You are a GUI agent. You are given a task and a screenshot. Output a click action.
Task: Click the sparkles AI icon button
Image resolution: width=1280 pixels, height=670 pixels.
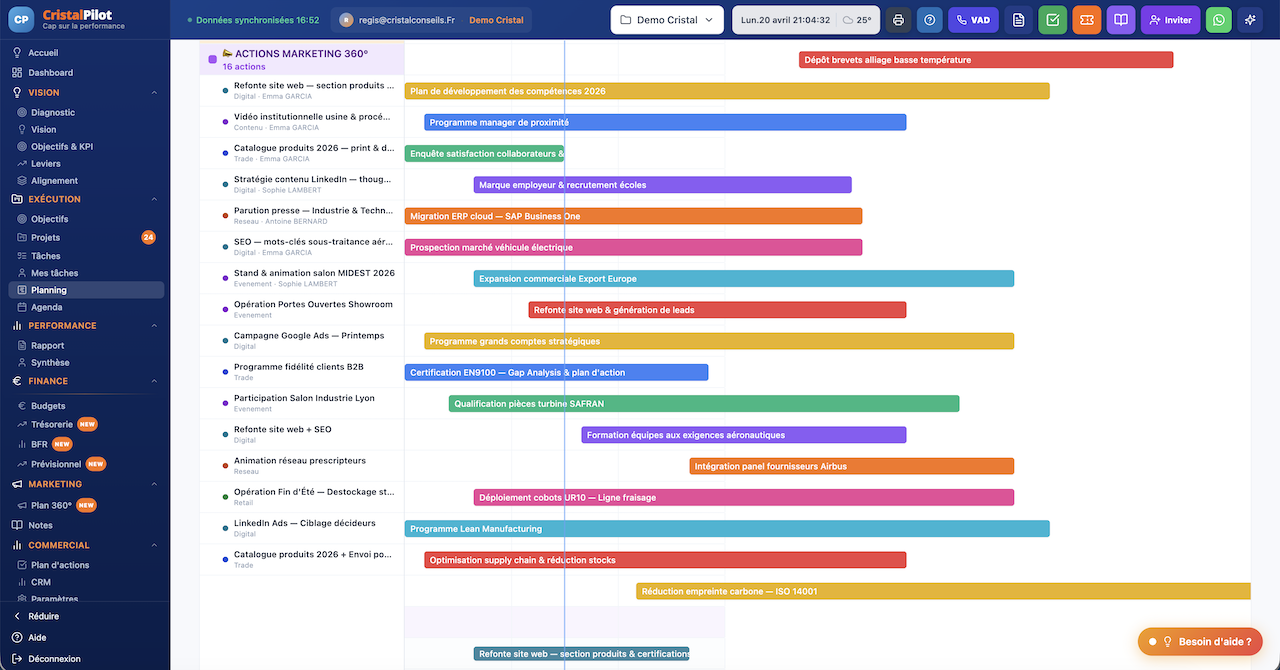(1250, 20)
